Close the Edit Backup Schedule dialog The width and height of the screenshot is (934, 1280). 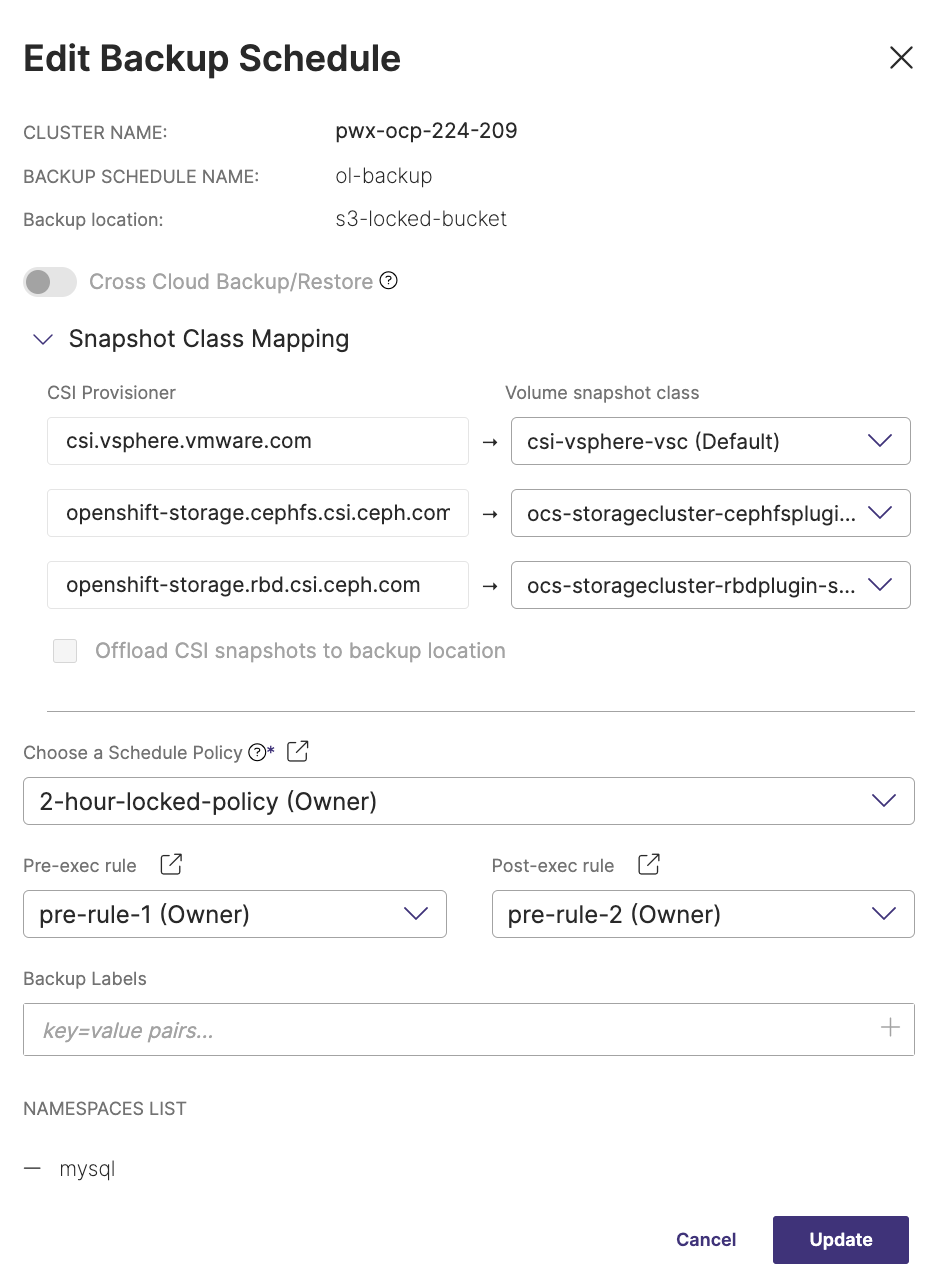coord(901,58)
